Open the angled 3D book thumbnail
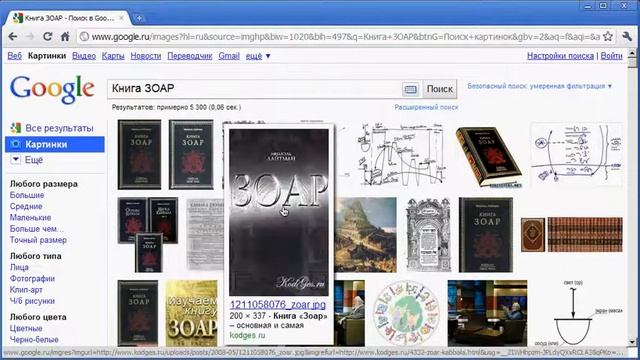This screenshot has width=640, height=360. [x=489, y=157]
